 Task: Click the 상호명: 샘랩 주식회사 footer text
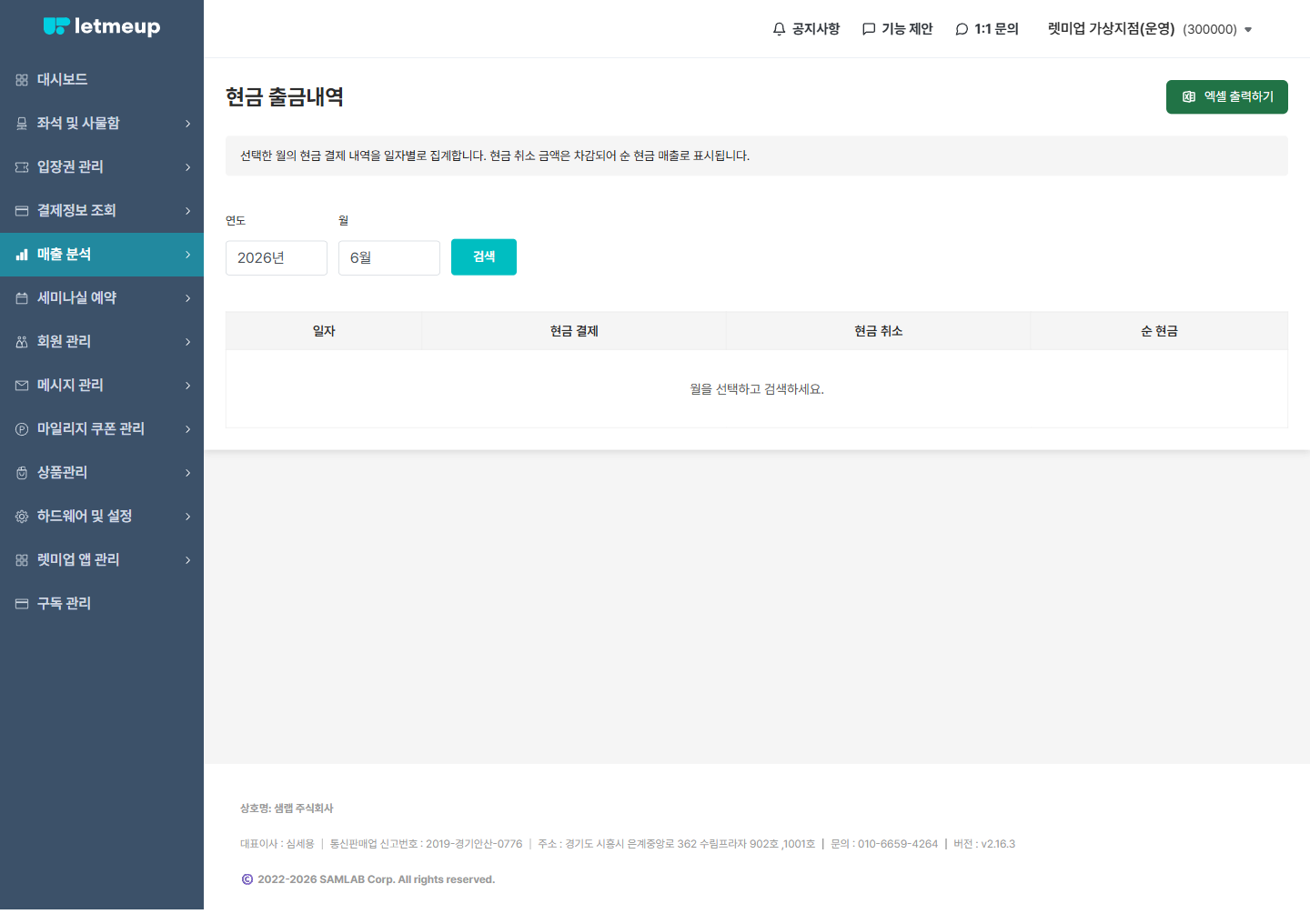[x=287, y=808]
